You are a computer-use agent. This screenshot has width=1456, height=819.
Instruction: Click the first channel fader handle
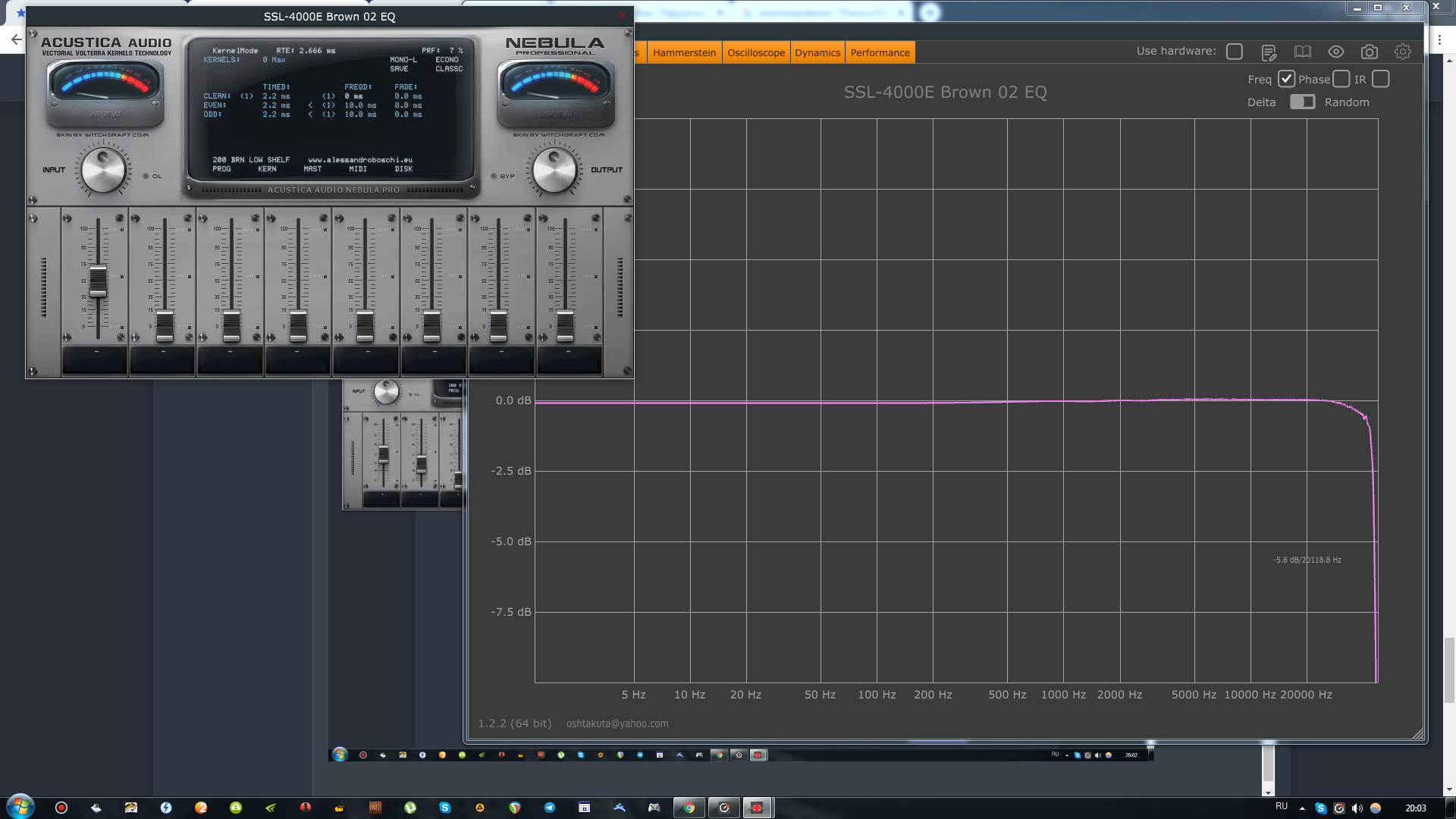pos(98,281)
